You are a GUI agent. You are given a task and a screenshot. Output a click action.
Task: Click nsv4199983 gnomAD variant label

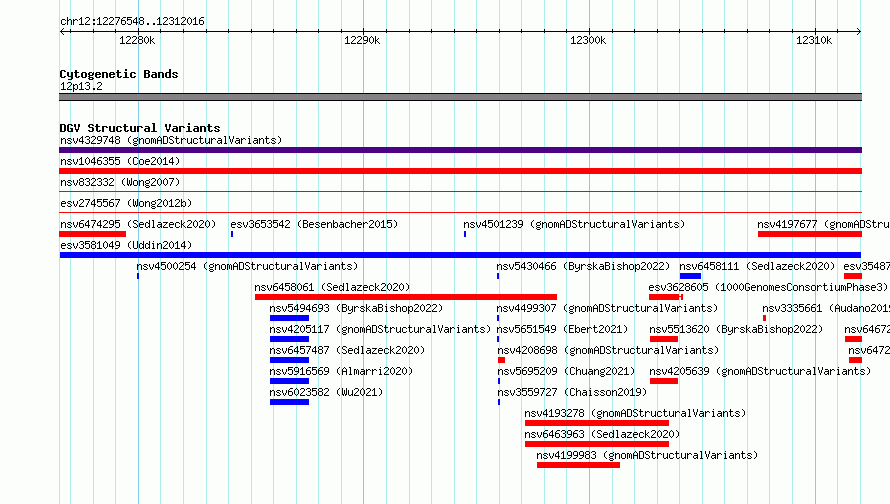coord(646,455)
